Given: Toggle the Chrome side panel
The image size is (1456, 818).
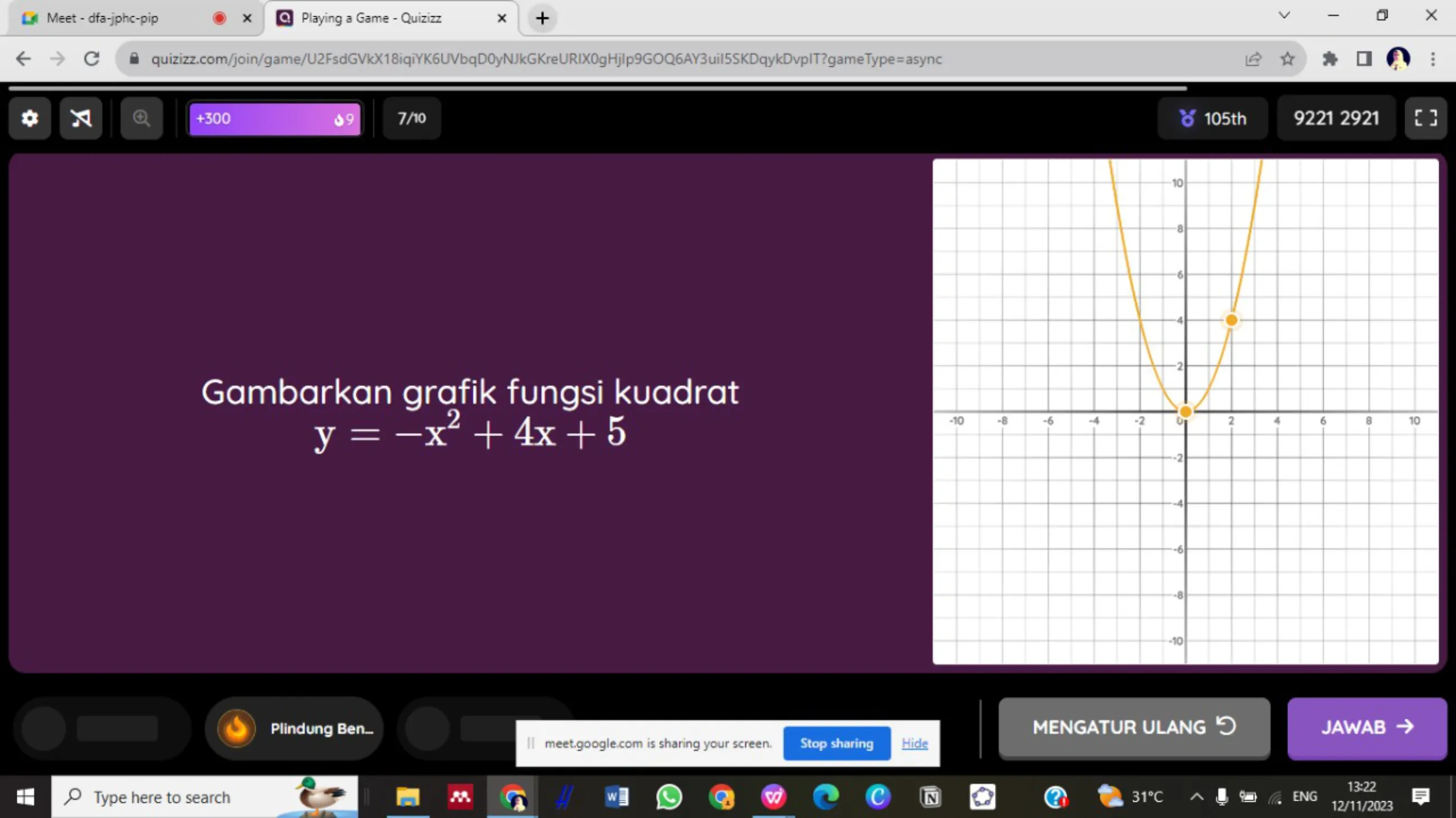Looking at the screenshot, I should (1364, 59).
